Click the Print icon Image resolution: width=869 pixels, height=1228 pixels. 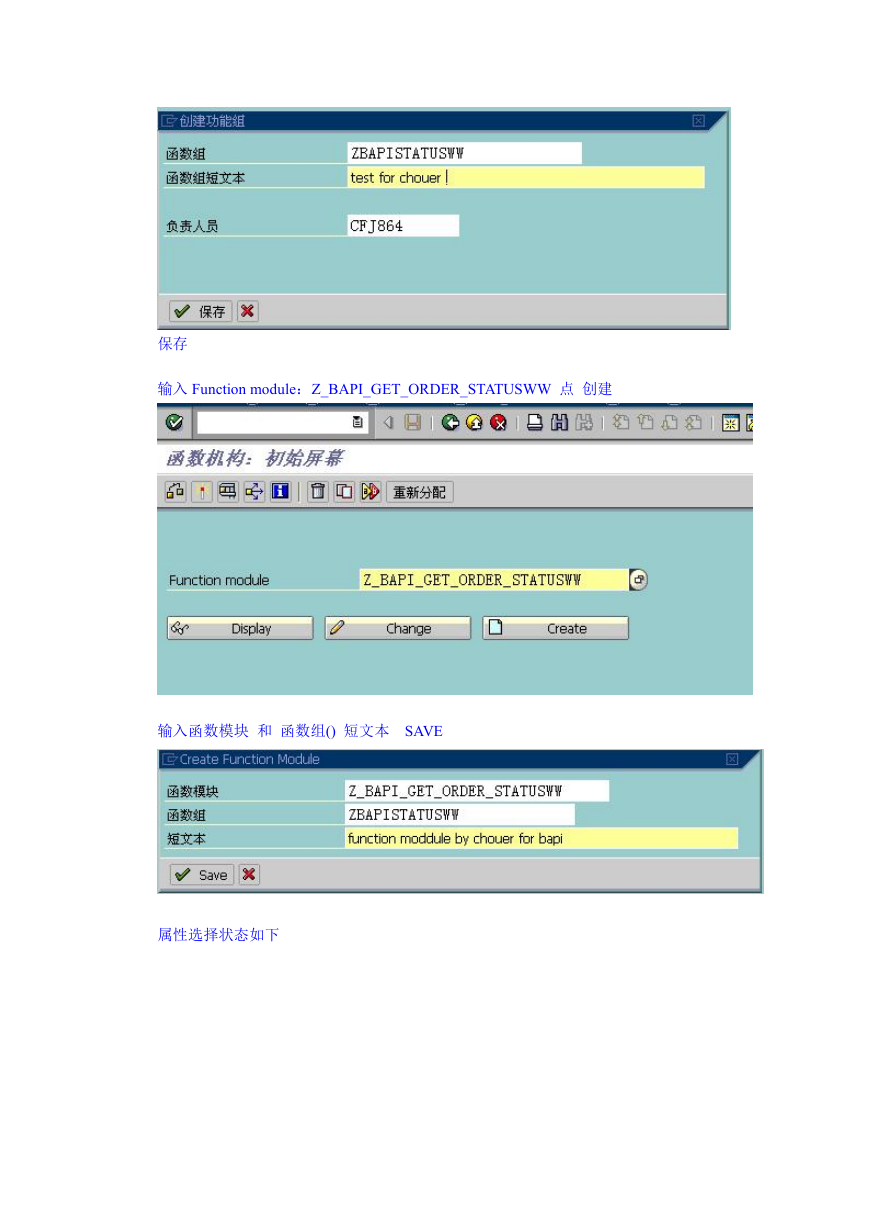tap(535, 423)
